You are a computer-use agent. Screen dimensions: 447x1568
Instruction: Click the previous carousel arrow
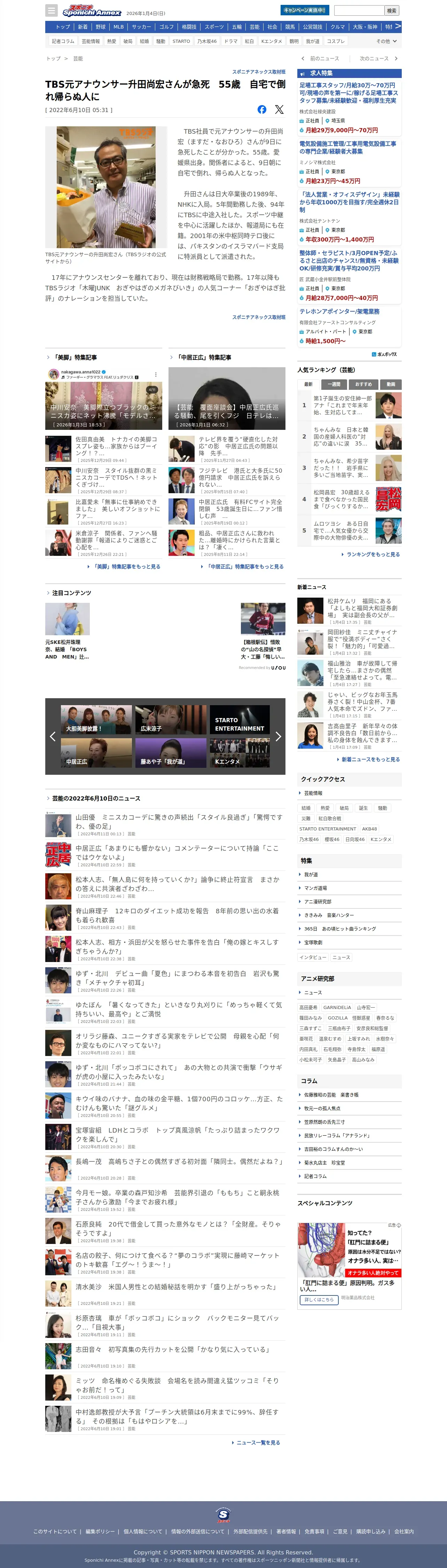[52, 736]
